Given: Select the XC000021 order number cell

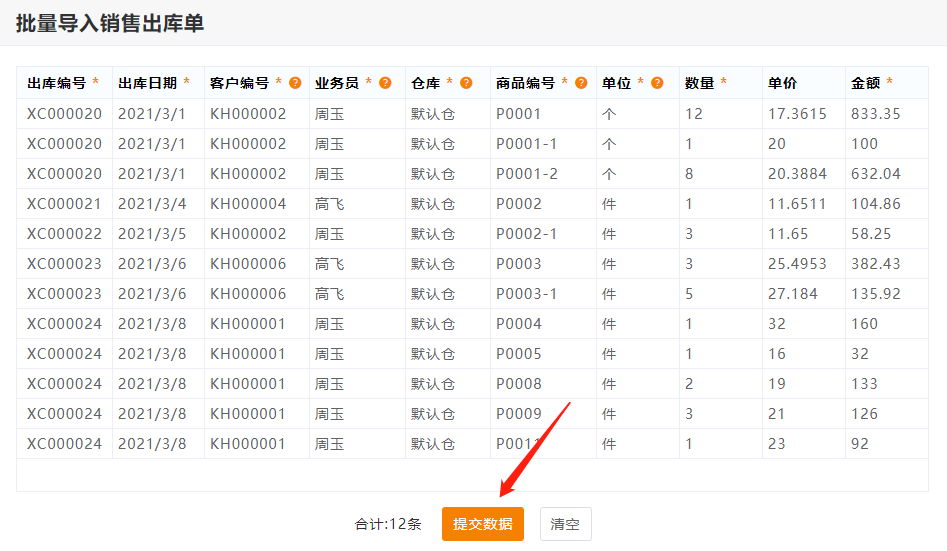Looking at the screenshot, I should point(64,204).
